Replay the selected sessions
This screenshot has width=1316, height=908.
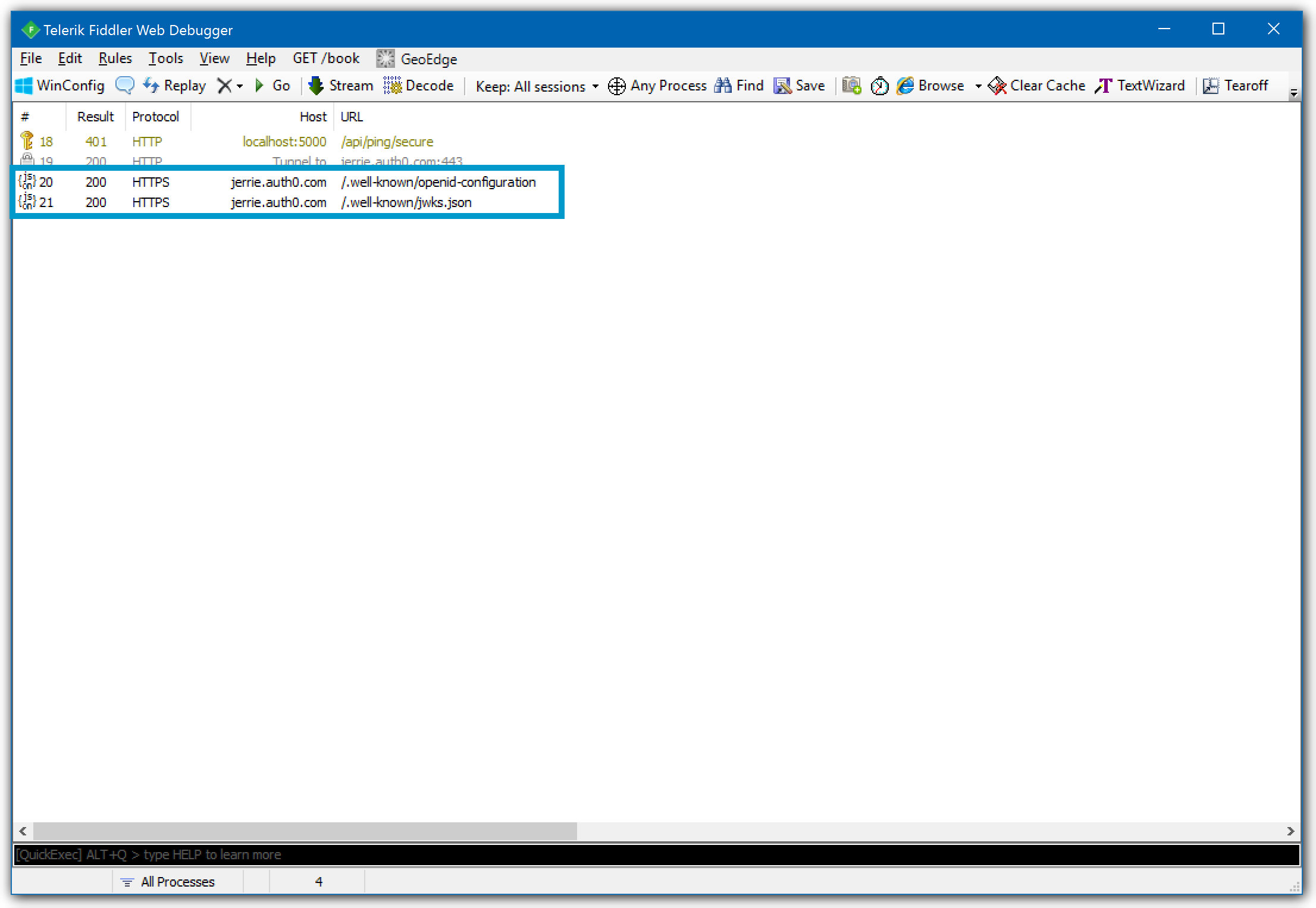click(x=174, y=86)
